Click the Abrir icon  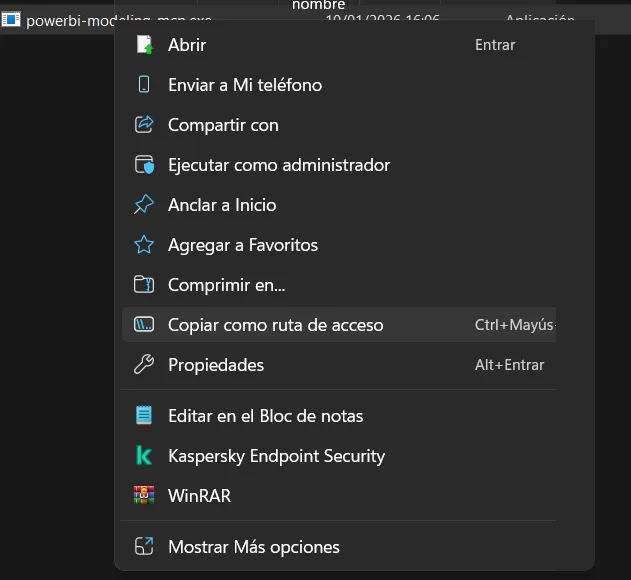144,45
